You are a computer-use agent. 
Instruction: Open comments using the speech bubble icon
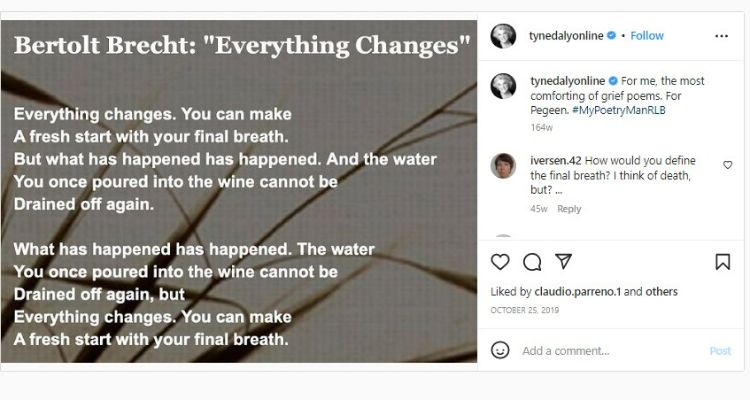point(532,262)
